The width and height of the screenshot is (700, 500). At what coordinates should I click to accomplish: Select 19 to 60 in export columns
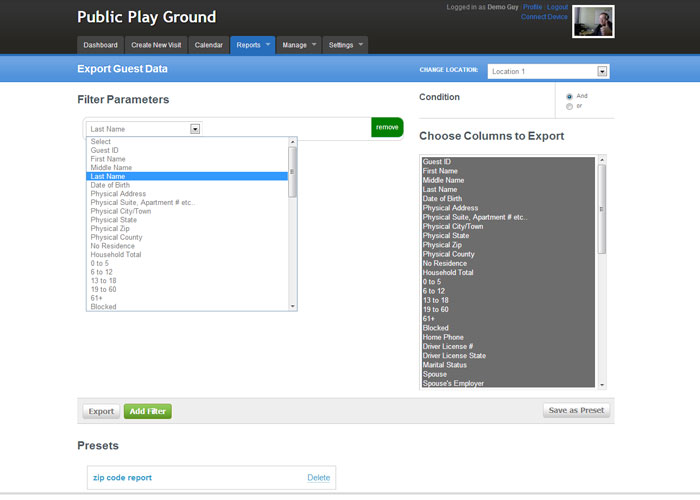coord(508,309)
